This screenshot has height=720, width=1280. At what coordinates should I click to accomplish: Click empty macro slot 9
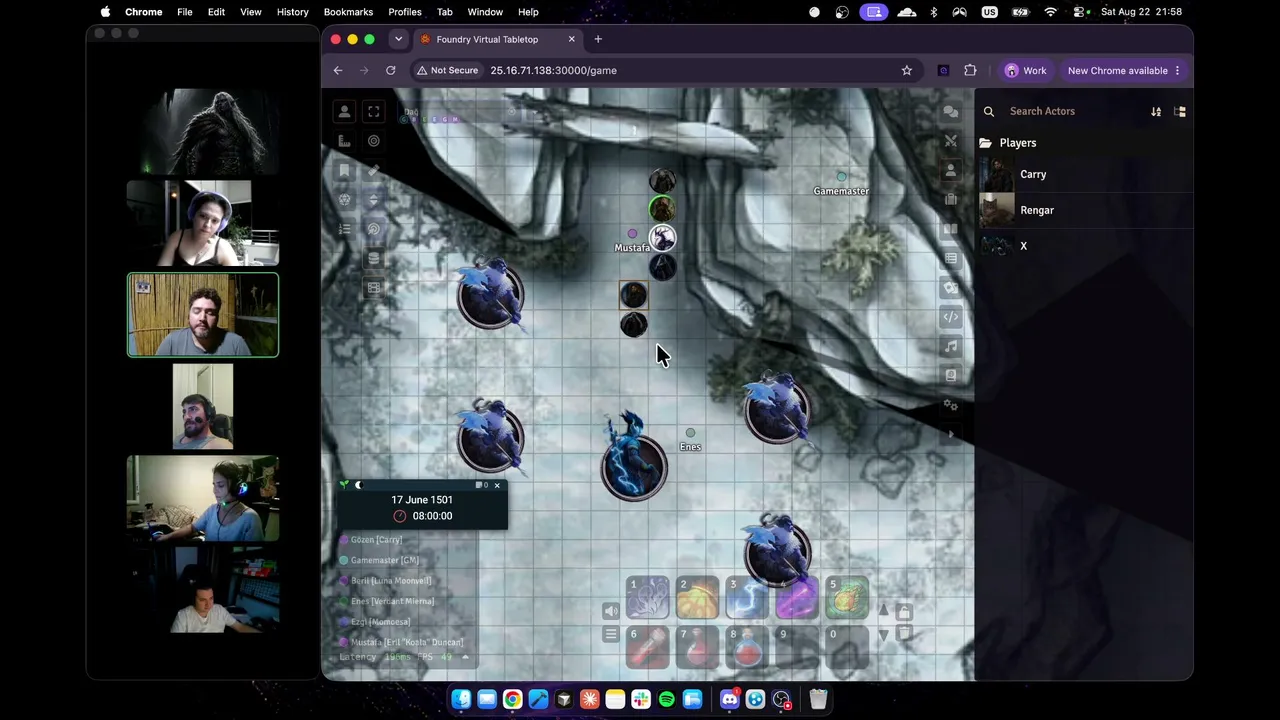click(798, 648)
